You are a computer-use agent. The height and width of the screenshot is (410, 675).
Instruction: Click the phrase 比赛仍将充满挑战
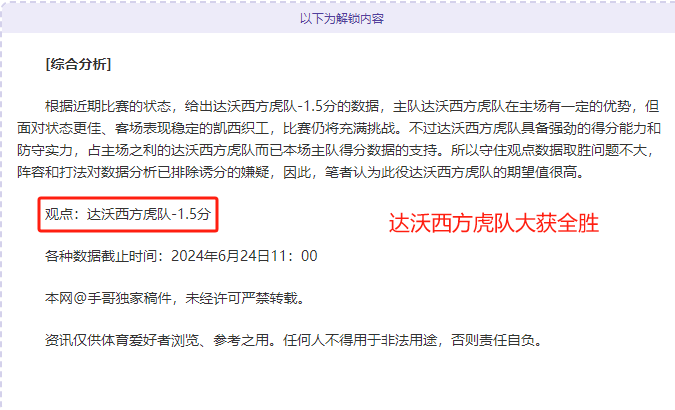coord(339,128)
